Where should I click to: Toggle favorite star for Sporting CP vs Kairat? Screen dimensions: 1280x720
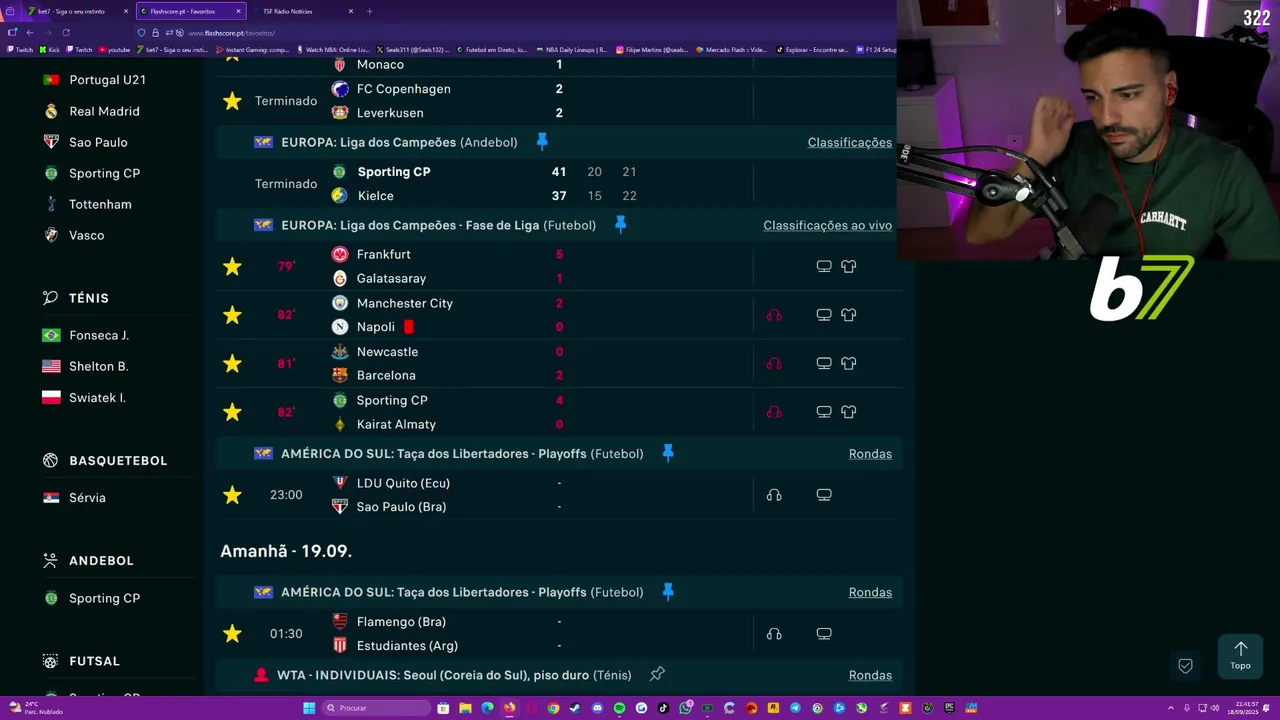click(232, 412)
